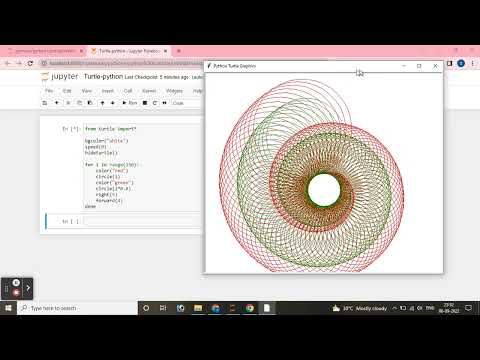Viewport: 480px width, 360px height.
Task: Click the red record button on recorder overlay
Action: pyautogui.click(x=16, y=292)
